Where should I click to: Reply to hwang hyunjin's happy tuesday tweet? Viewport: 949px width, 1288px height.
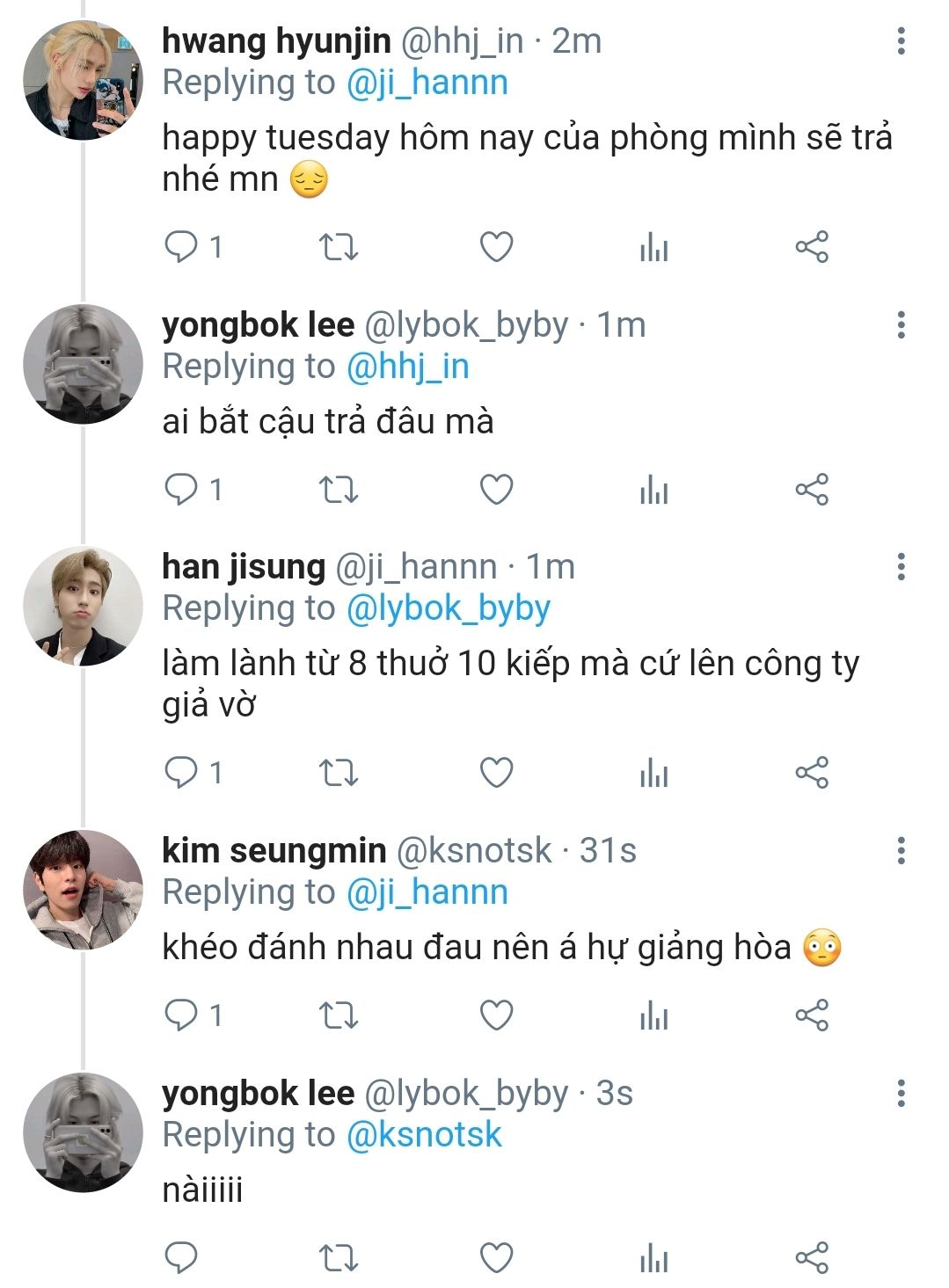181,247
